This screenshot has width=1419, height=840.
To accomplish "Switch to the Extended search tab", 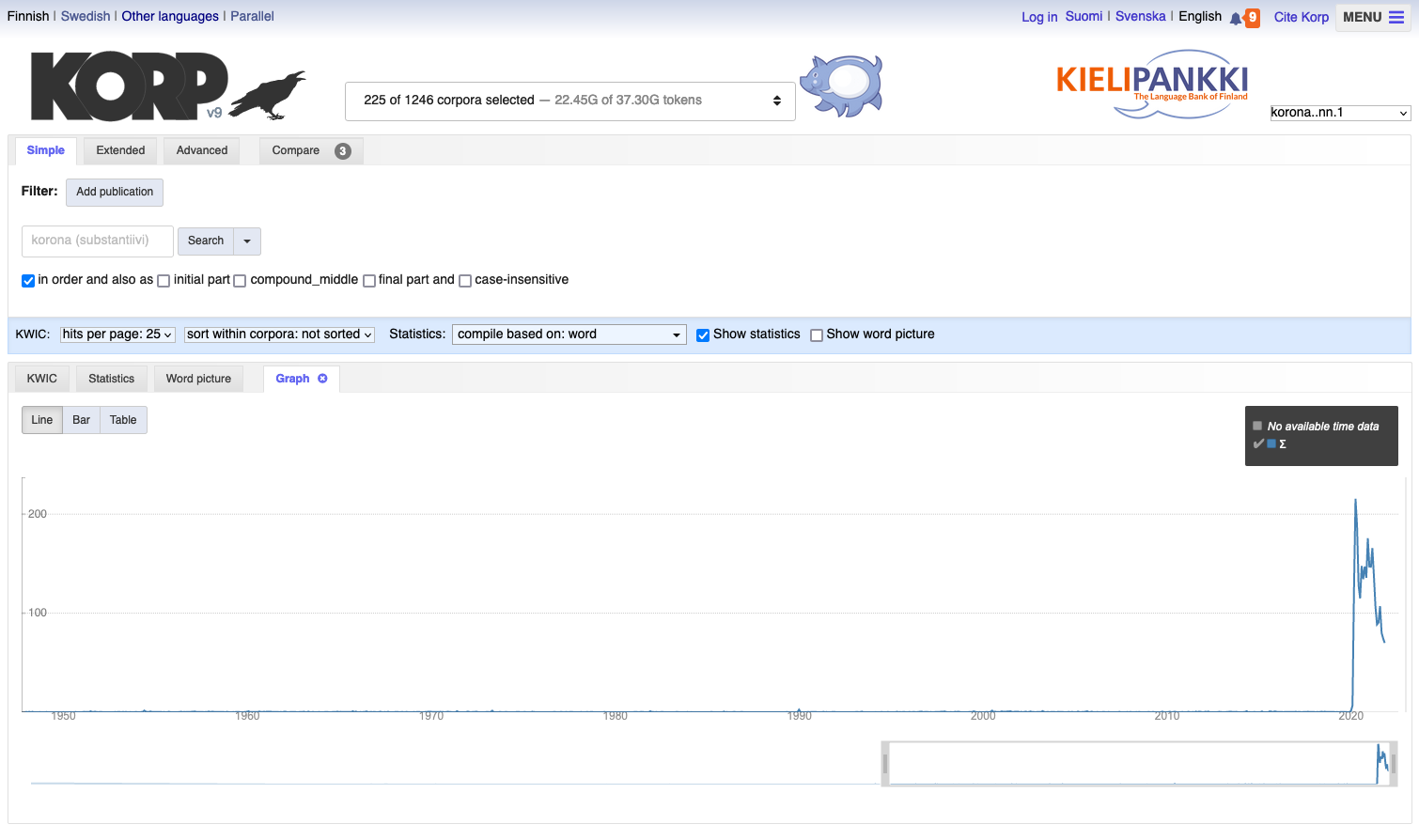I will [x=120, y=150].
